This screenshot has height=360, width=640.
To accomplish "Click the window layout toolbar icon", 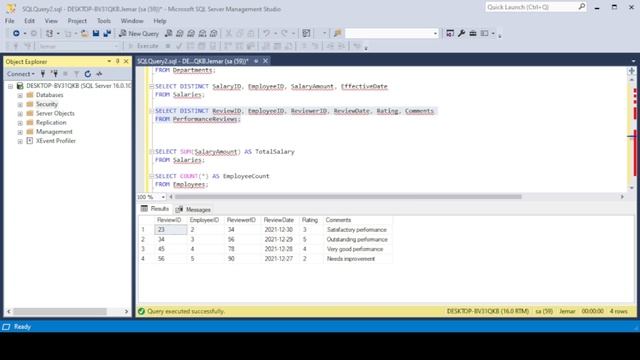I will click(484, 33).
